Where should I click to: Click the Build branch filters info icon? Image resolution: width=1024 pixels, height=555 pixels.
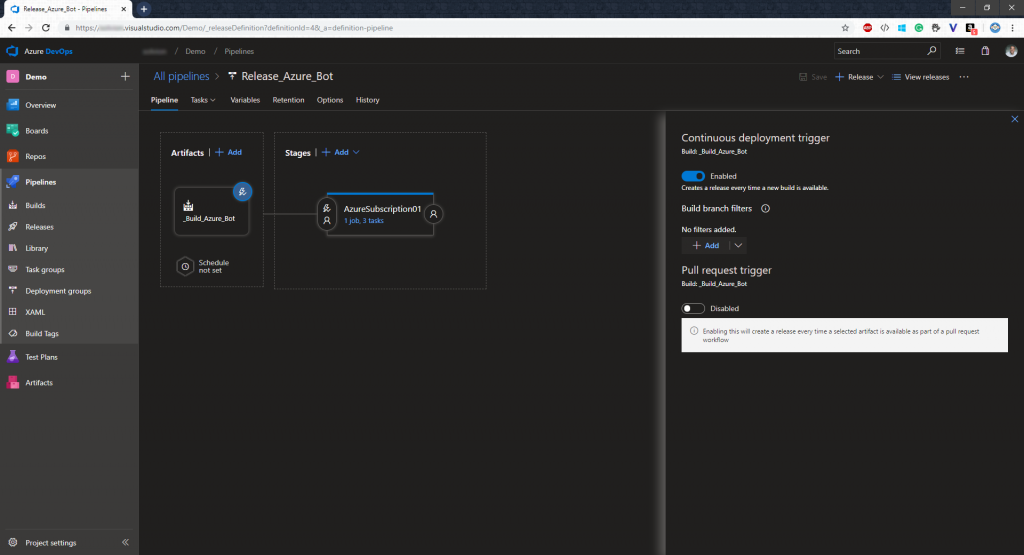point(765,209)
